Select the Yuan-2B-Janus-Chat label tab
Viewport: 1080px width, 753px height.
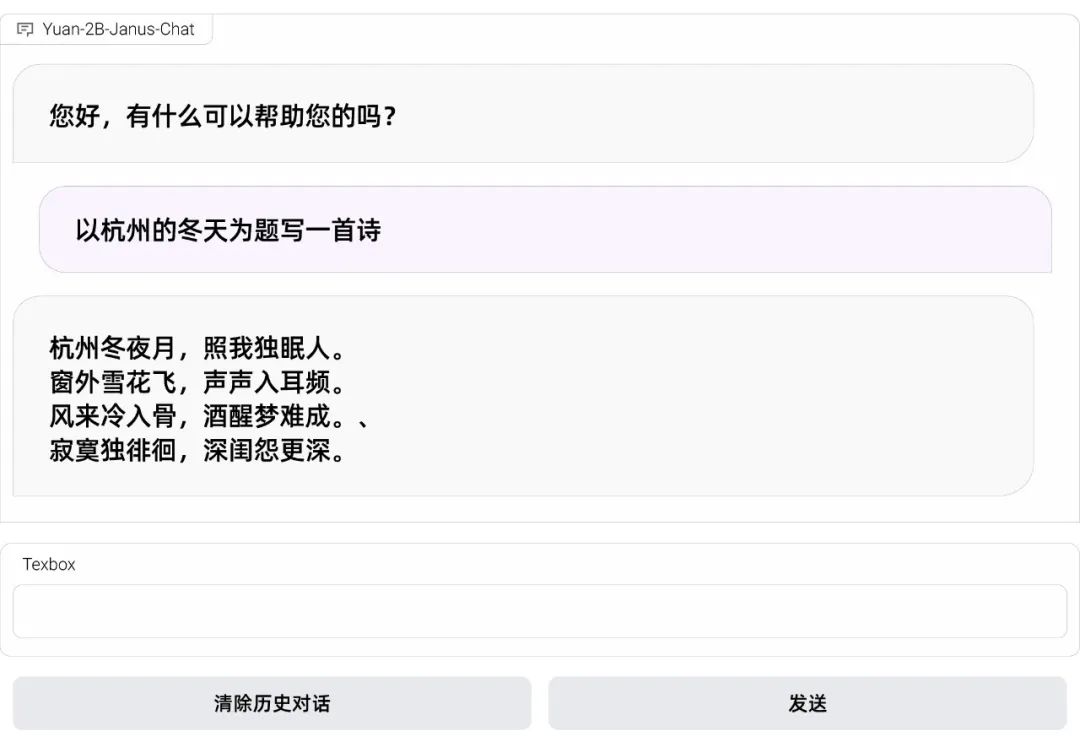click(x=118, y=29)
